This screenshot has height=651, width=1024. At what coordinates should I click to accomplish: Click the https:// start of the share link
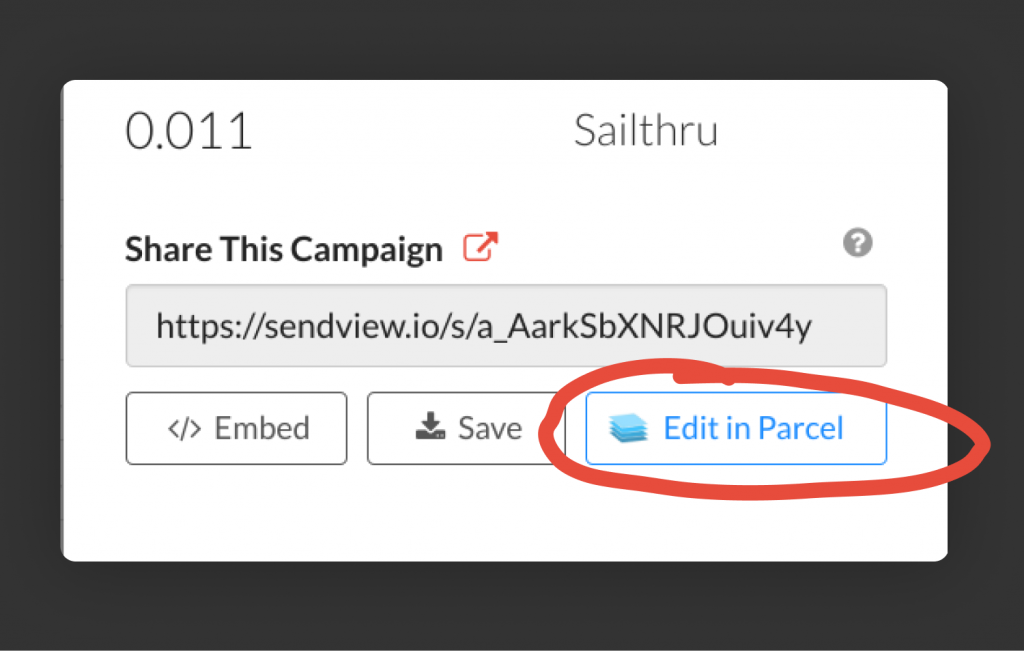[x=200, y=325]
